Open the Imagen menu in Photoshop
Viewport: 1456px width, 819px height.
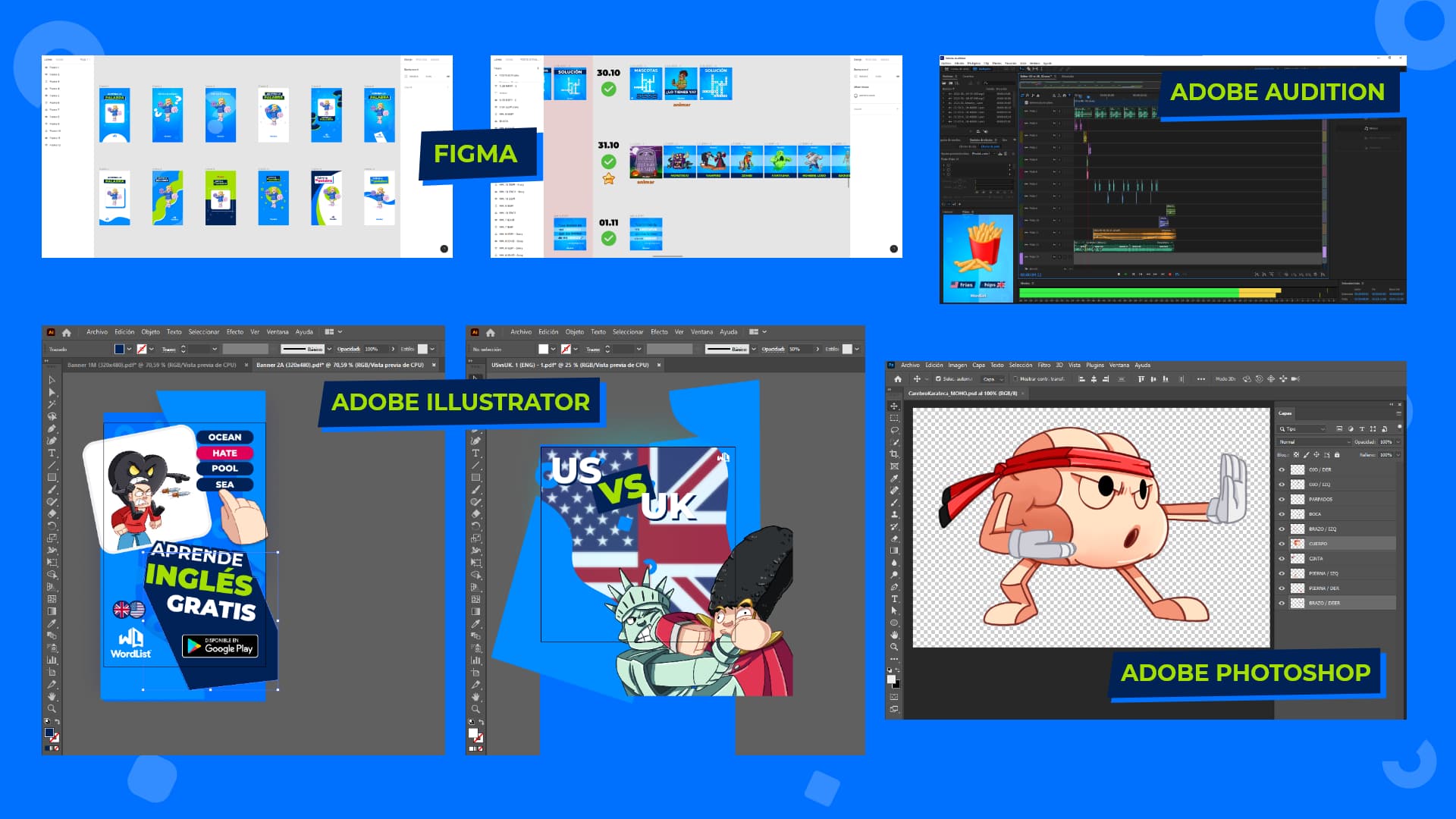click(958, 366)
